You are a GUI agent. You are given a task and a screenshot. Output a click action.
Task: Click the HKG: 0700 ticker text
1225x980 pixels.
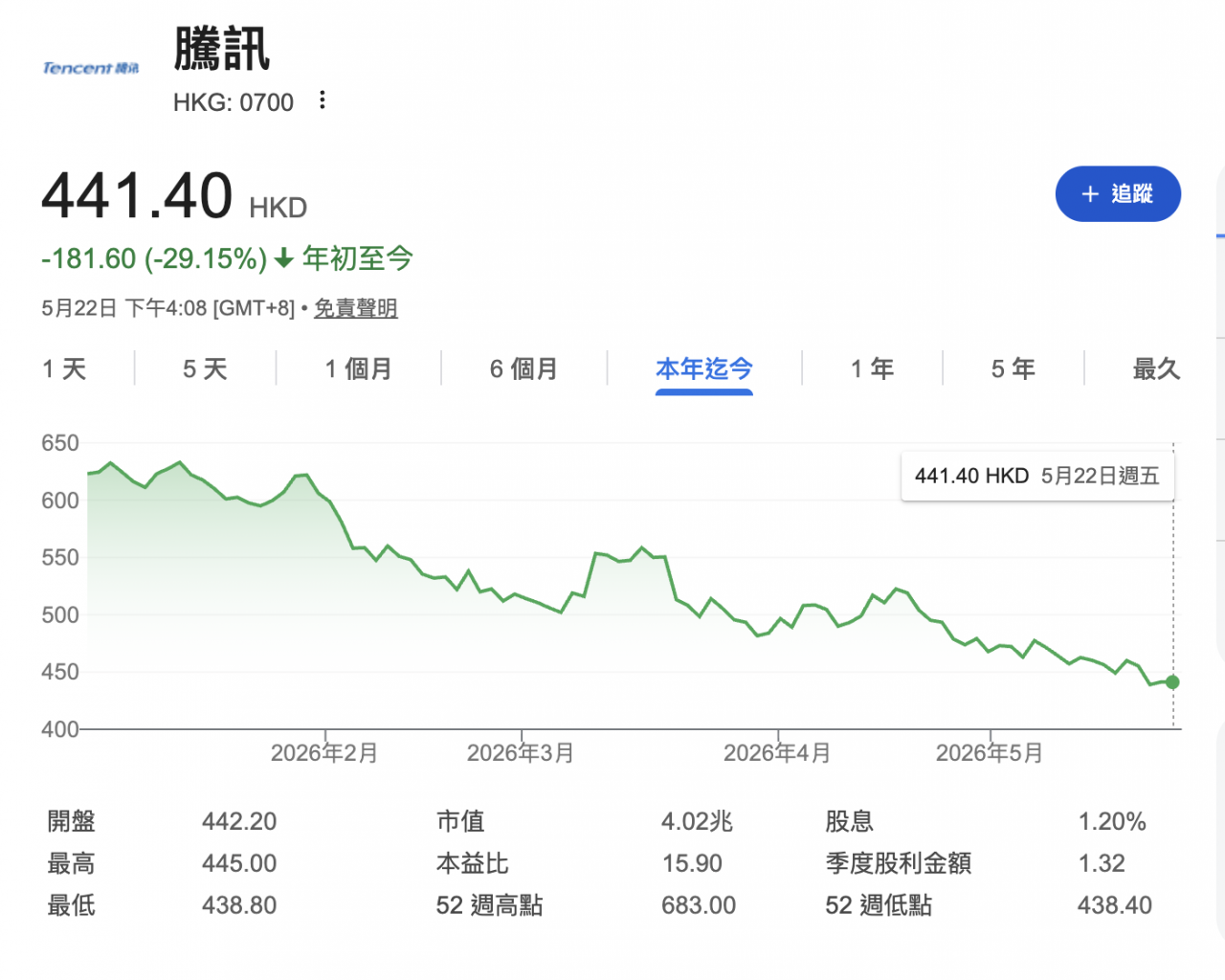pyautogui.click(x=234, y=102)
